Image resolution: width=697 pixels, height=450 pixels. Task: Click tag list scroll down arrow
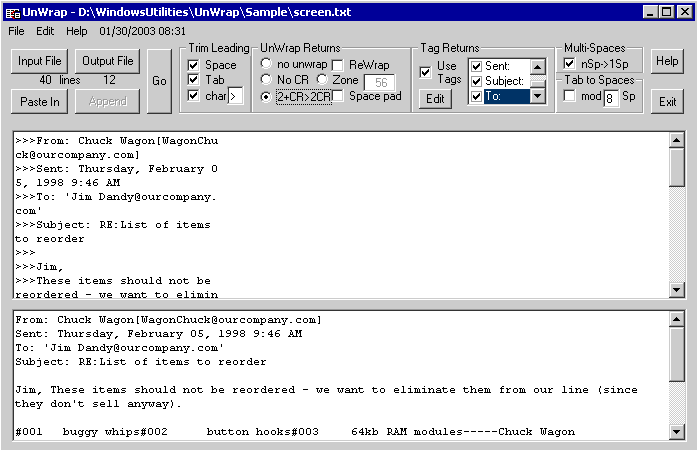537,96
